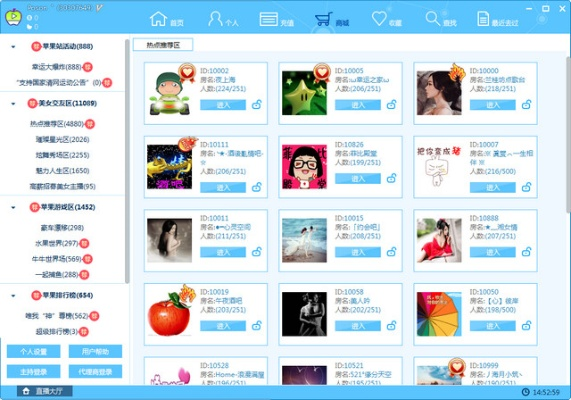Click the 代理商登录 agent login button

(95, 372)
